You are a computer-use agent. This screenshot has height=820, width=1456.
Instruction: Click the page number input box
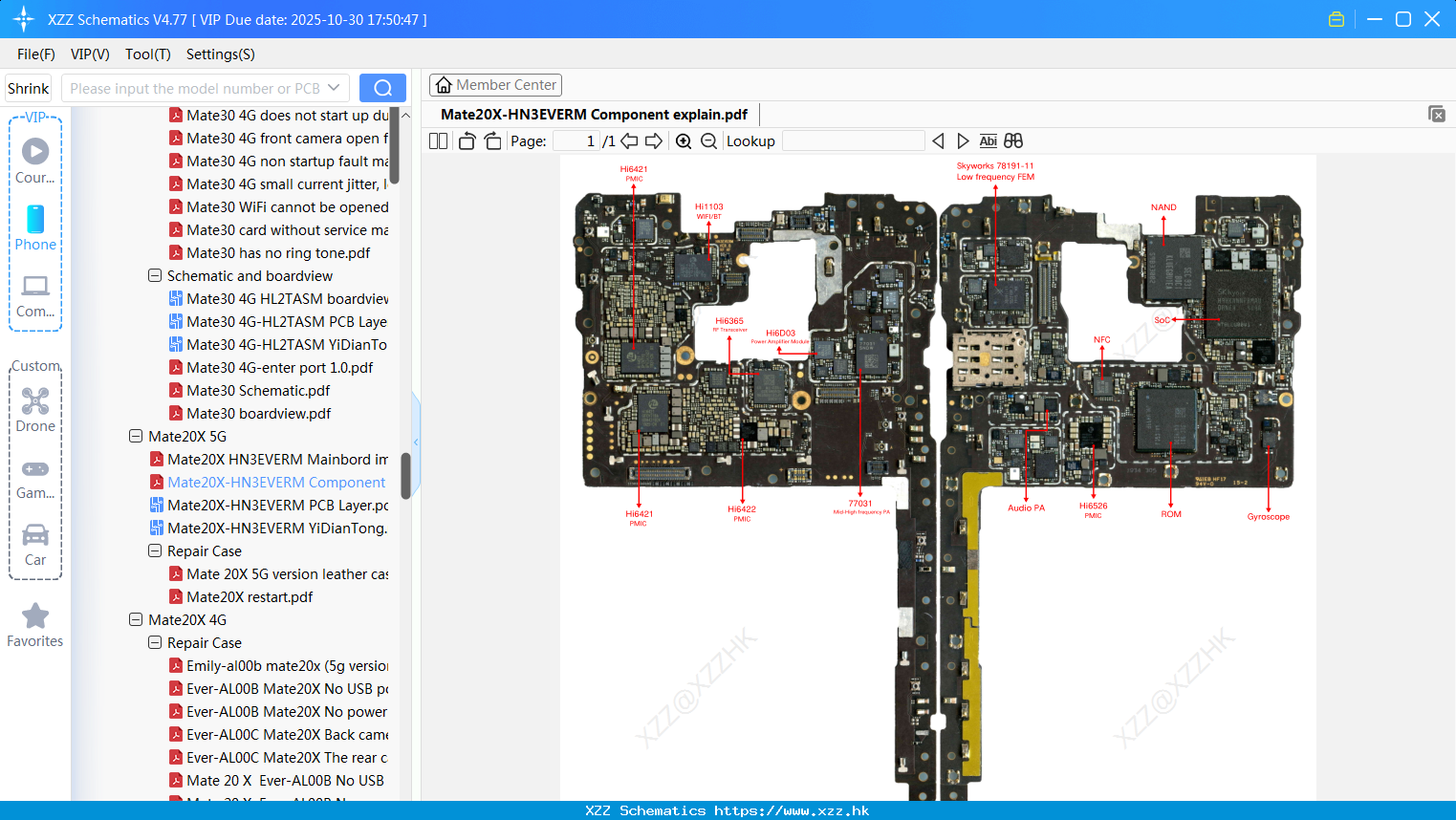pos(576,141)
